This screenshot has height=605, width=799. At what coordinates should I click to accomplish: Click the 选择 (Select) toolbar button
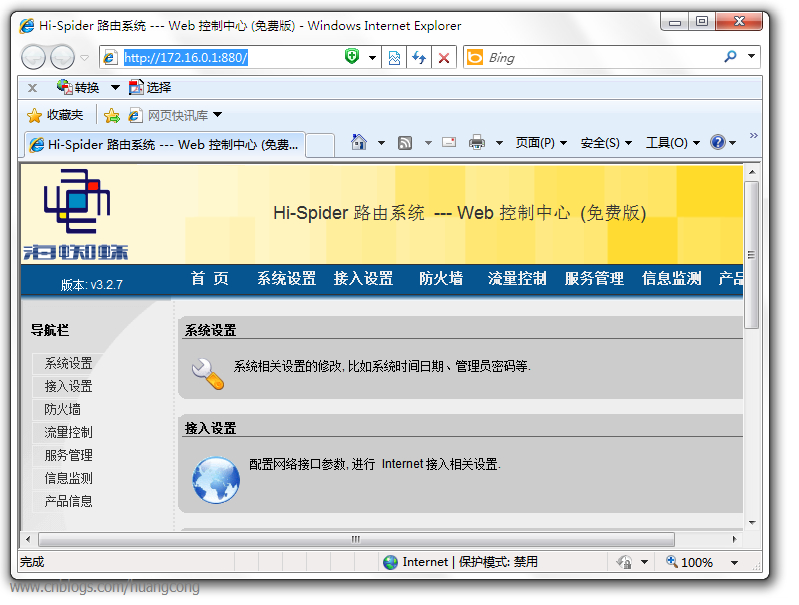tap(150, 88)
